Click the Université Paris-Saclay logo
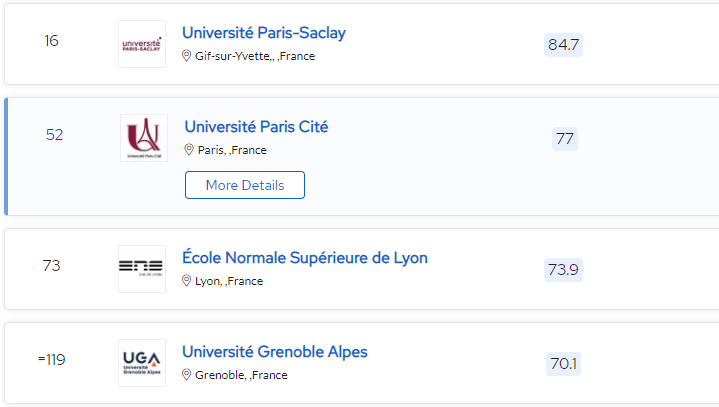The image size is (719, 407). [x=142, y=44]
